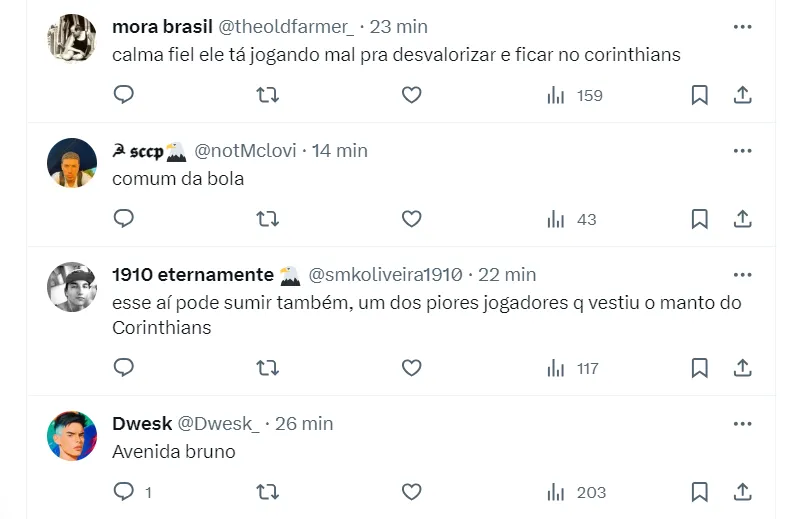Open the '22 min' timestamp link

pos(507,275)
